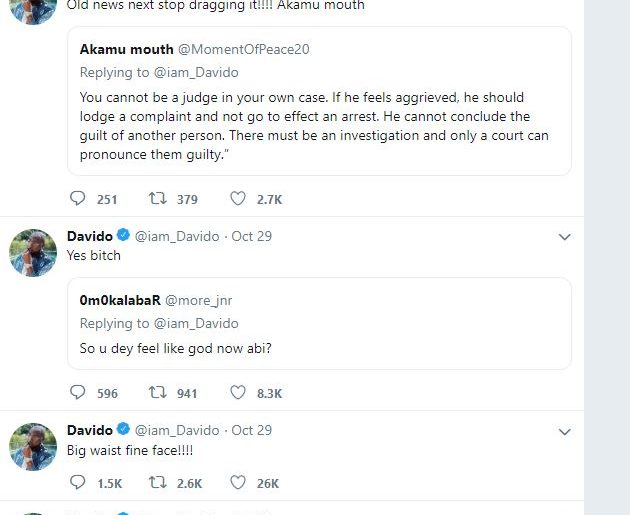Reply to the "Yes bitch" tweet

79,393
